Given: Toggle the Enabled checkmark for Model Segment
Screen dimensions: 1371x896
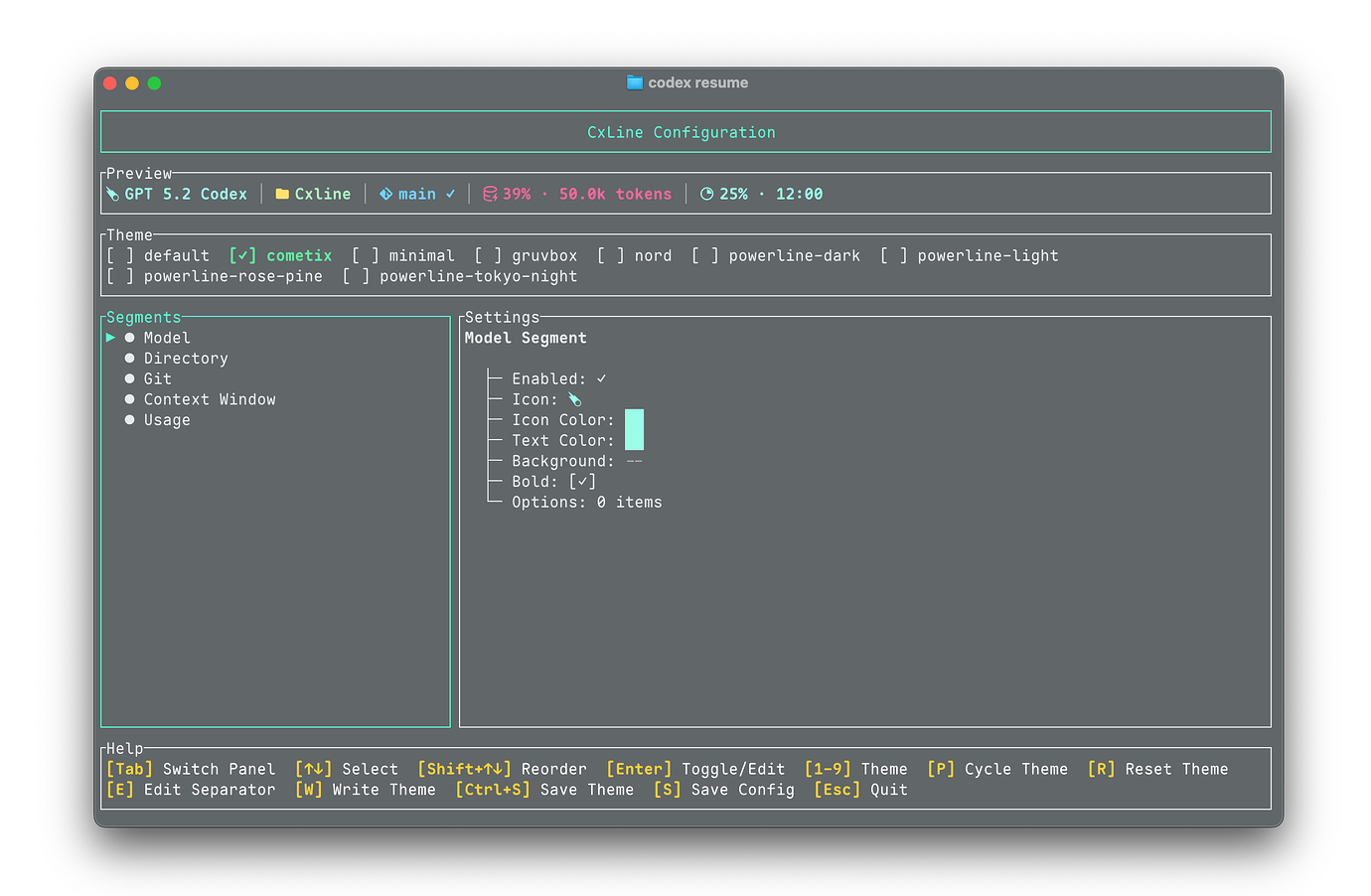Looking at the screenshot, I should click(x=601, y=379).
